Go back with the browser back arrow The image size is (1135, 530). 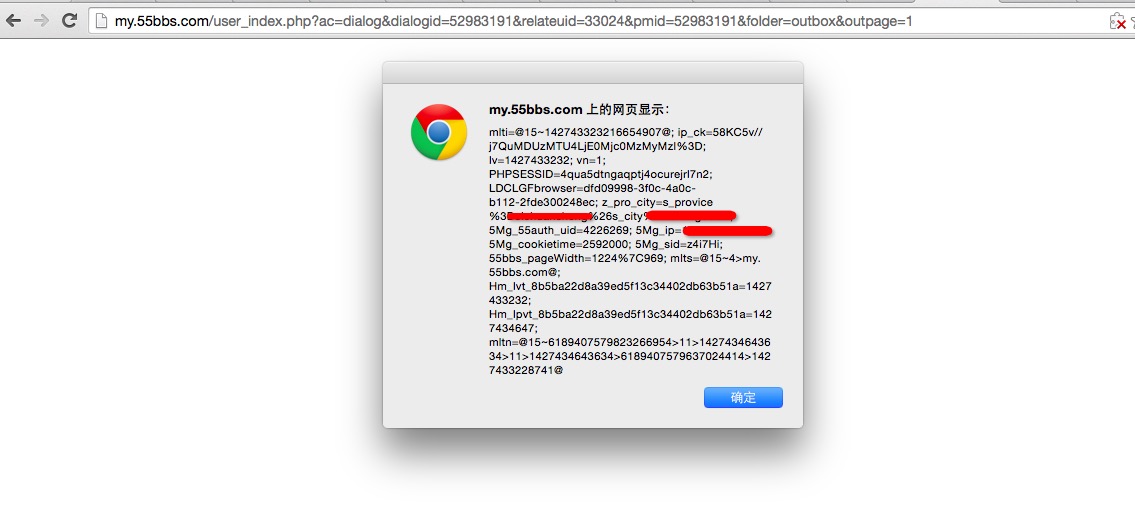click(x=13, y=21)
